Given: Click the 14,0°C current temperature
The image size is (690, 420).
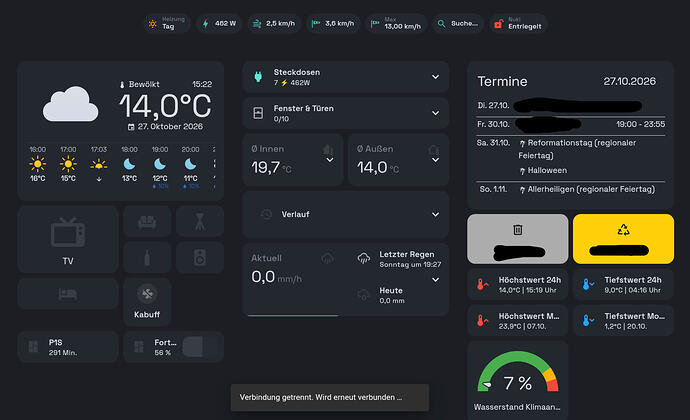Looking at the screenshot, I should click(x=165, y=106).
